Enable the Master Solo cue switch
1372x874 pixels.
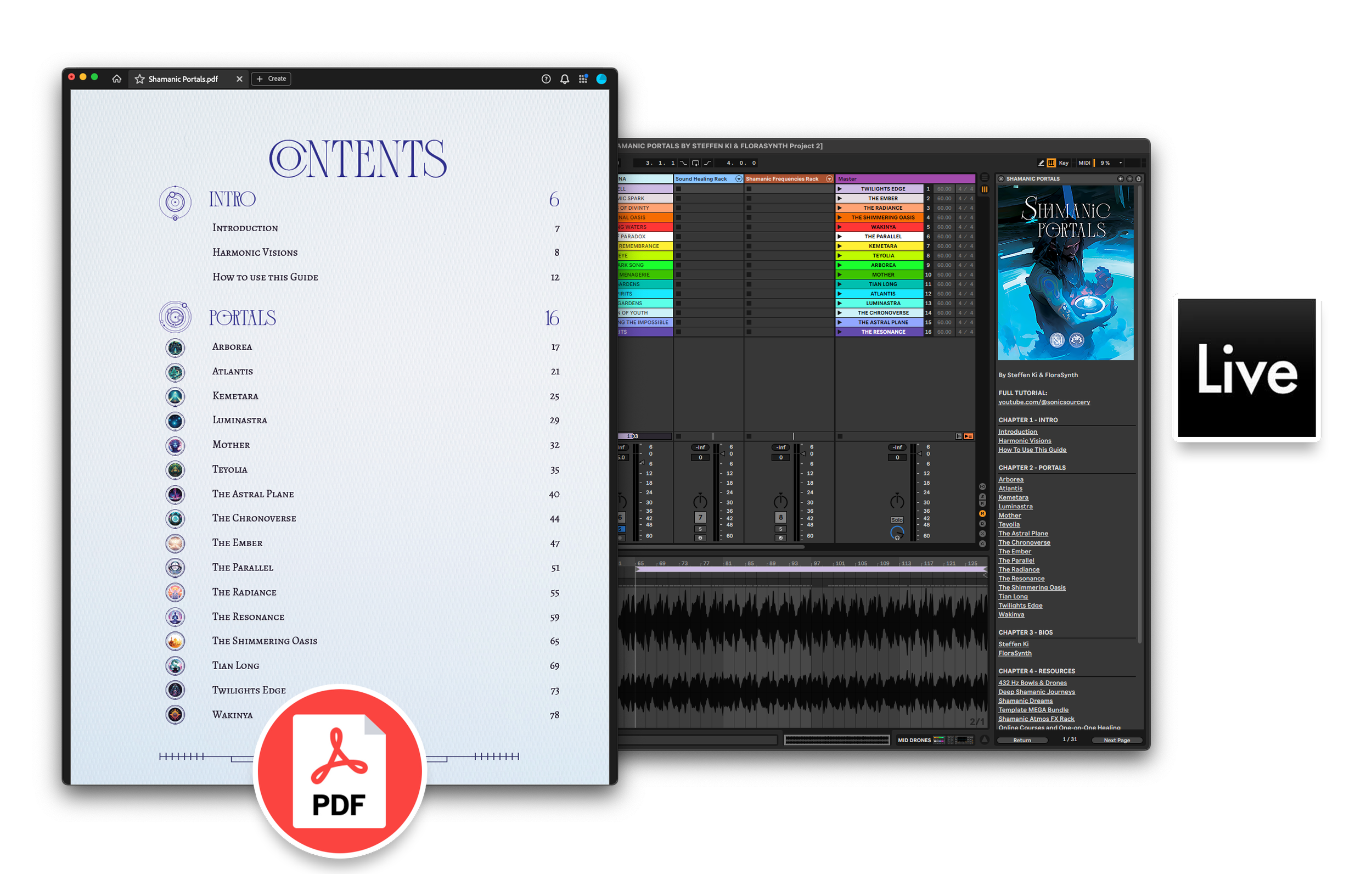897,520
